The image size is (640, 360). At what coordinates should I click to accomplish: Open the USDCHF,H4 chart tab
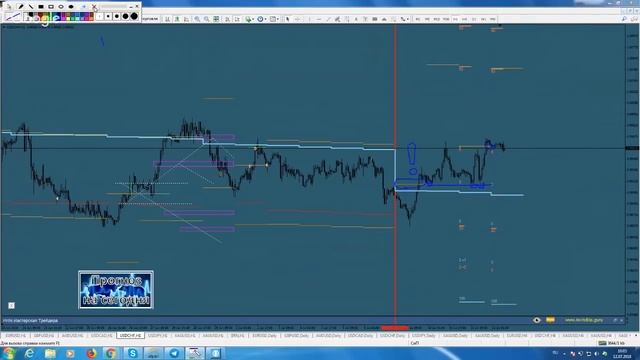coord(545,336)
